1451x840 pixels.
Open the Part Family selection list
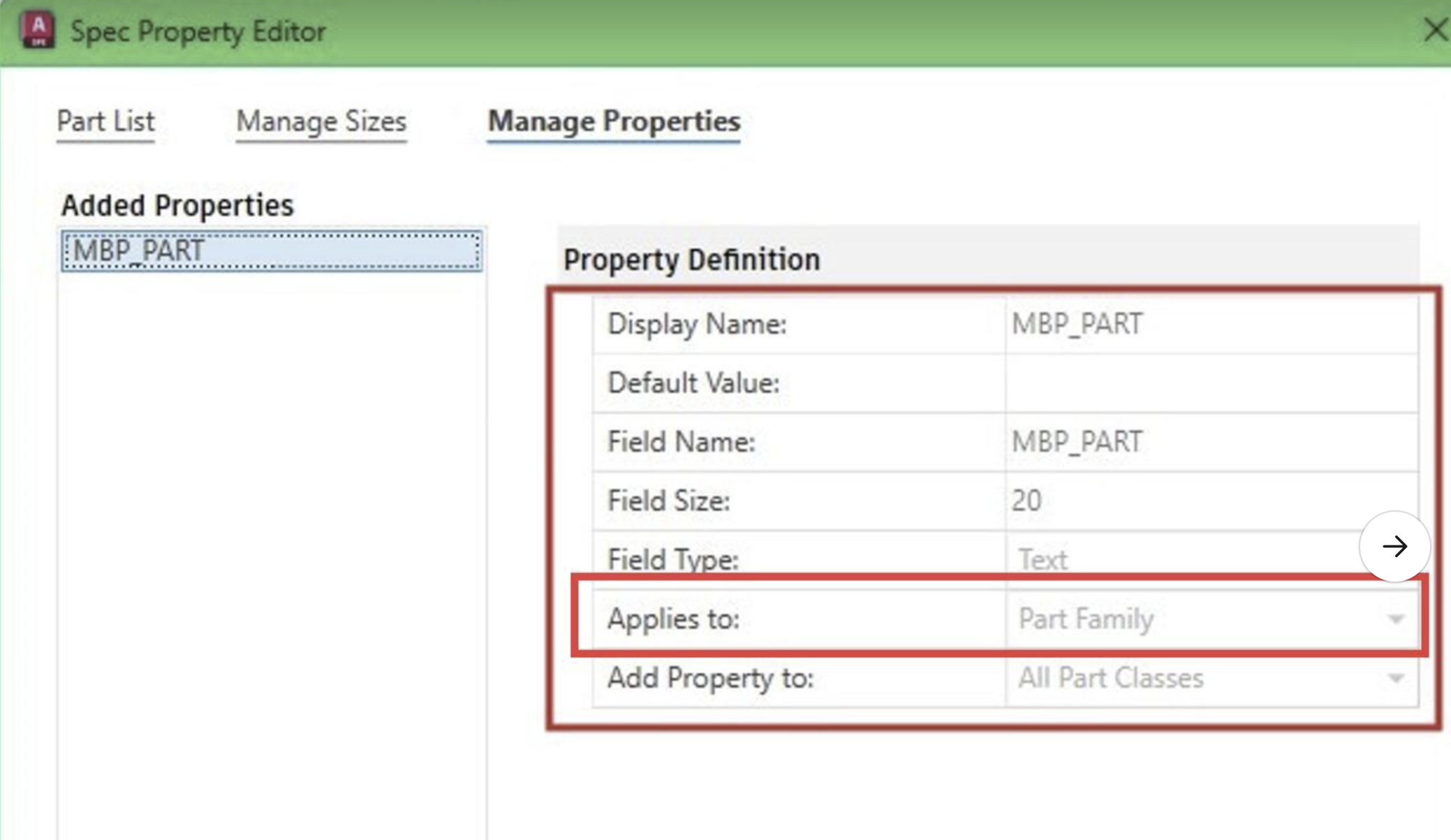[x=1394, y=619]
